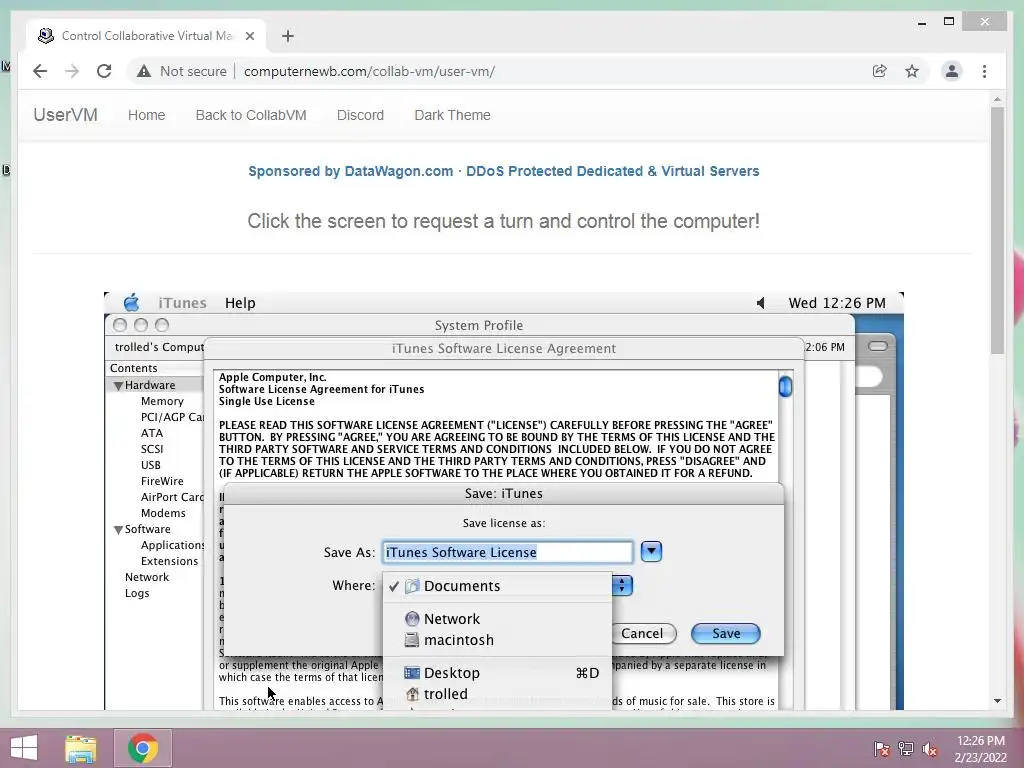Click the muted speaker tray icon
This screenshot has height=768, width=1024.
coord(930,748)
